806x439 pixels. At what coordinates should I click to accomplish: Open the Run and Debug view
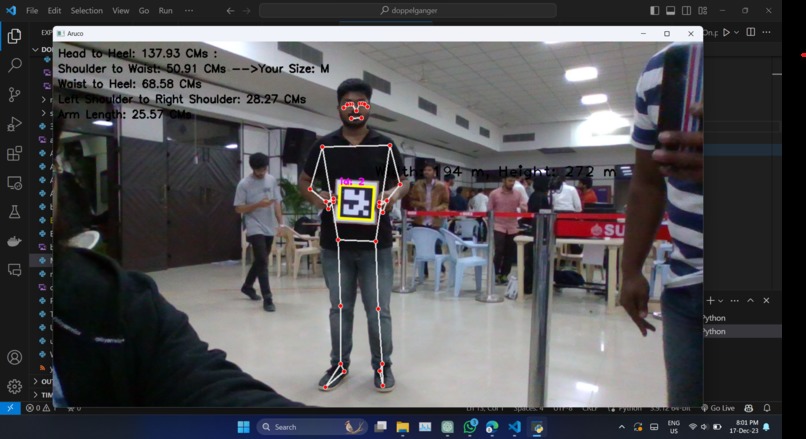pos(14,124)
